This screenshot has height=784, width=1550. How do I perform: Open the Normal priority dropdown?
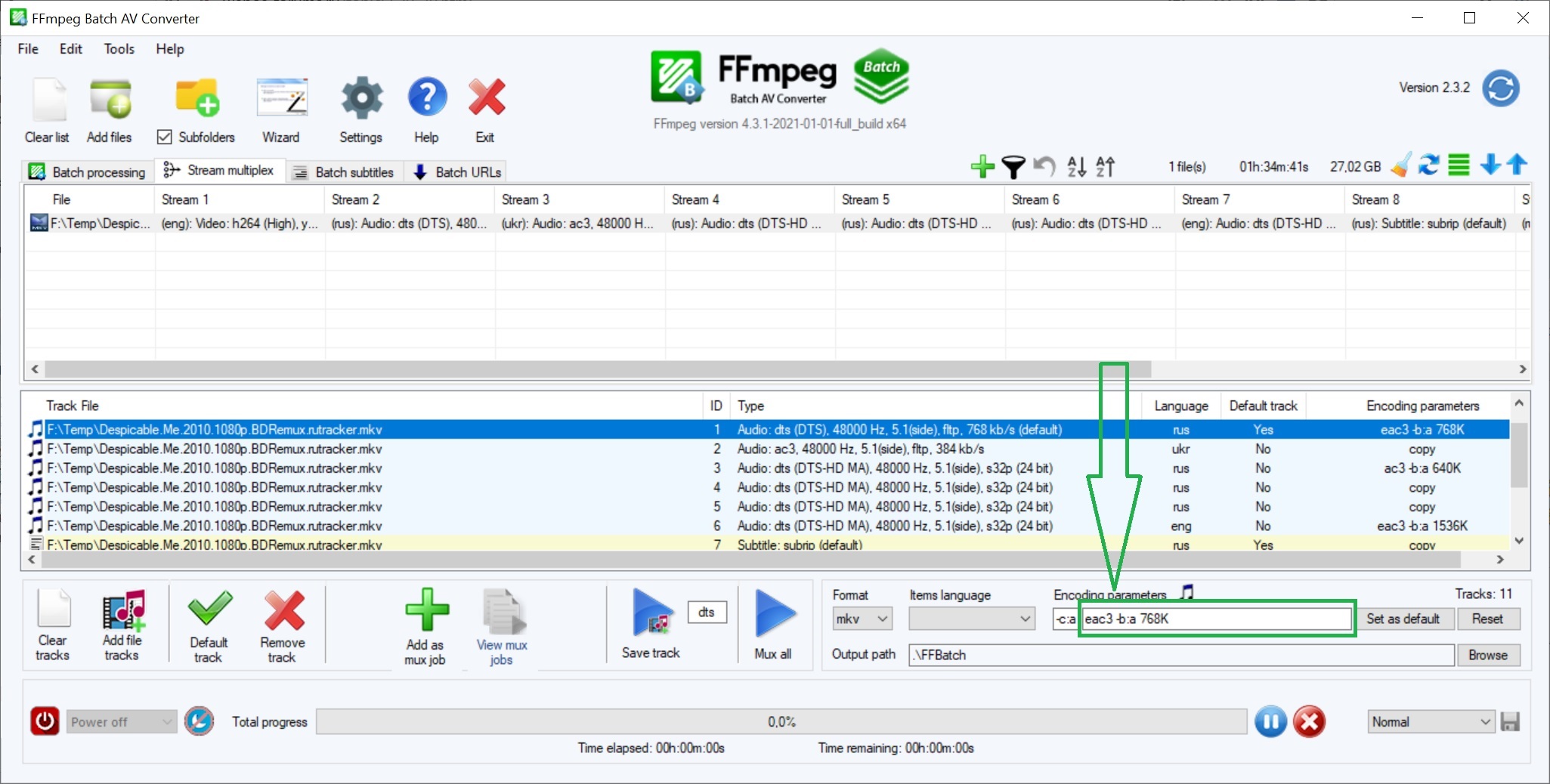pyautogui.click(x=1431, y=722)
